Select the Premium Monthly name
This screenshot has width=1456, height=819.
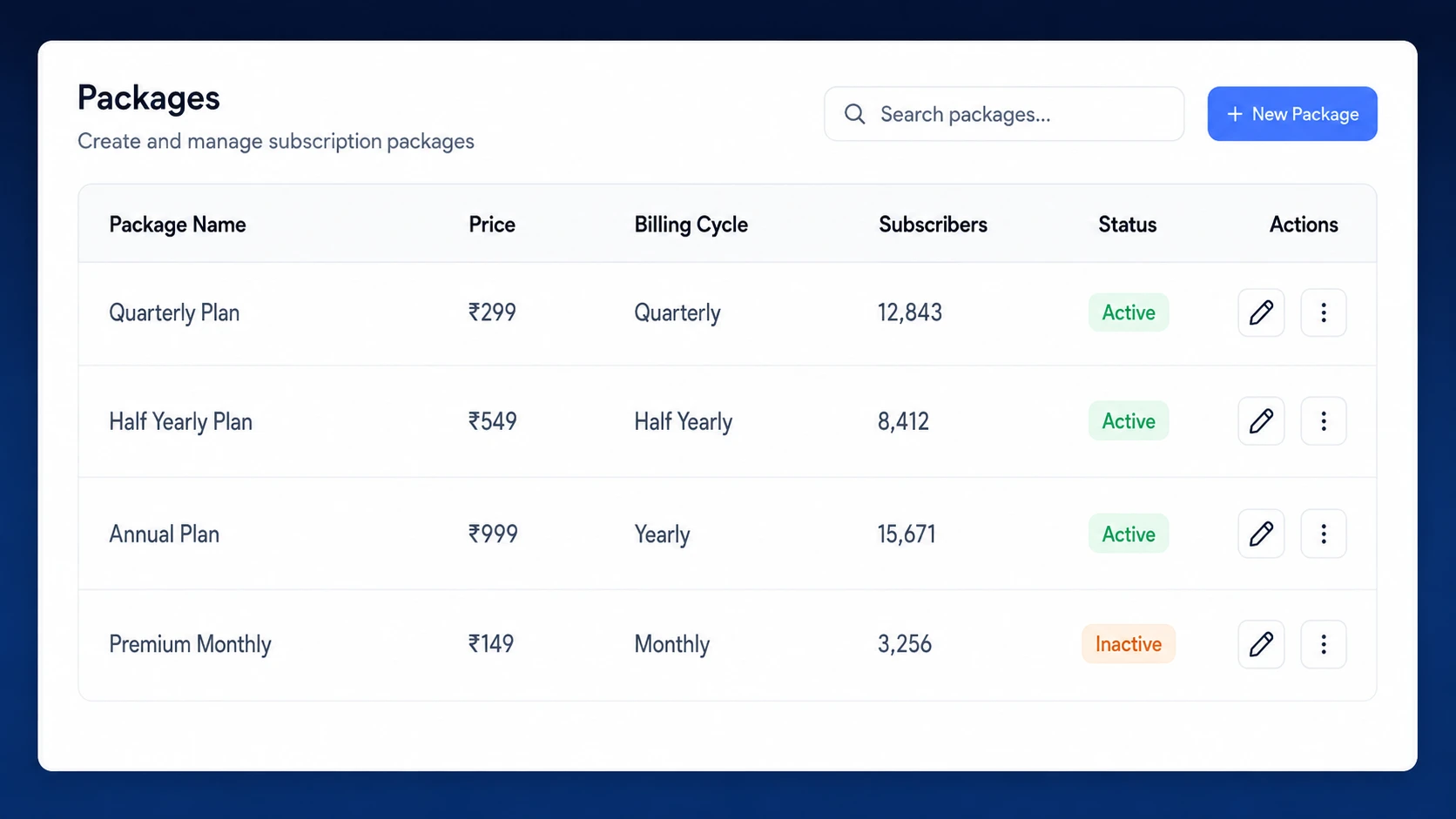pos(190,644)
